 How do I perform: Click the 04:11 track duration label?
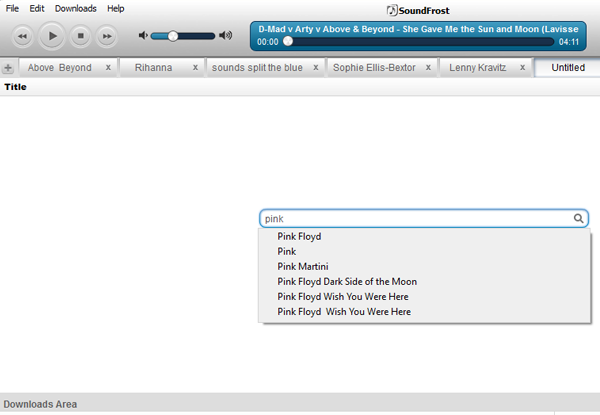pyautogui.click(x=569, y=42)
